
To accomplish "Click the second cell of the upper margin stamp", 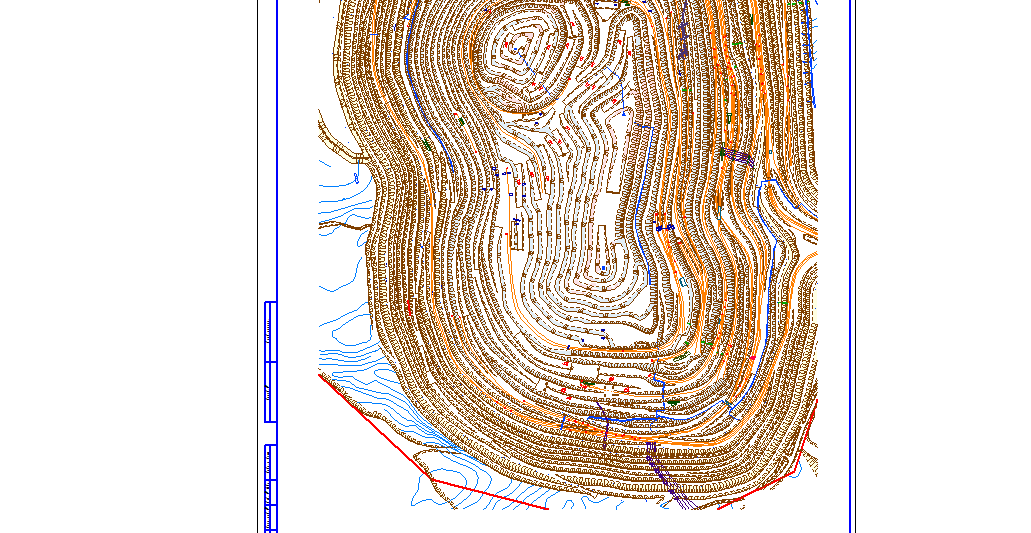I will pyautogui.click(x=270, y=392).
